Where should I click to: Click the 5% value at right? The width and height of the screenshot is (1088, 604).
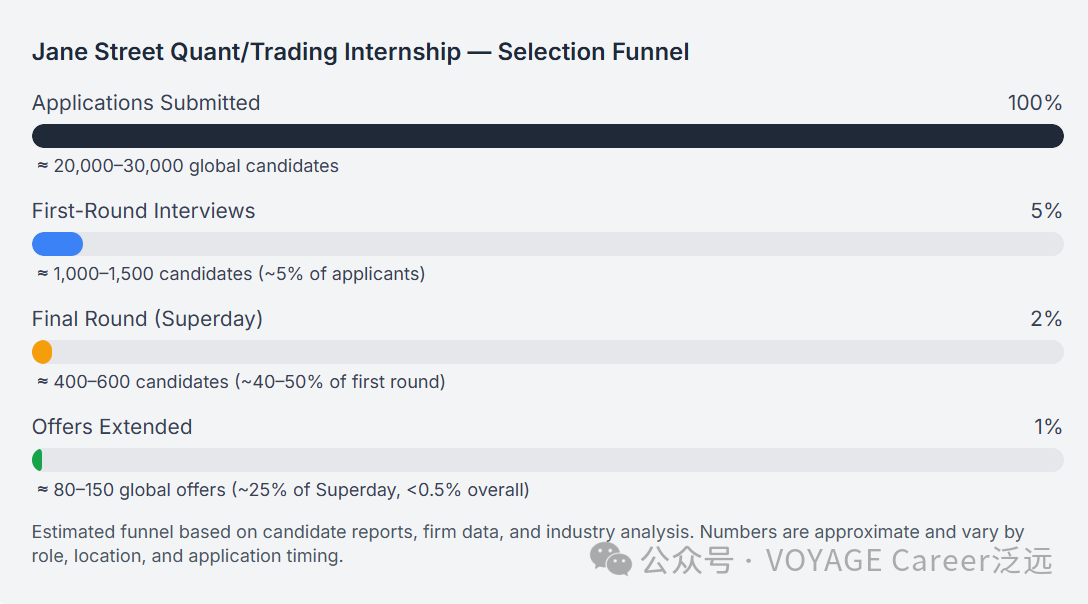point(1046,211)
